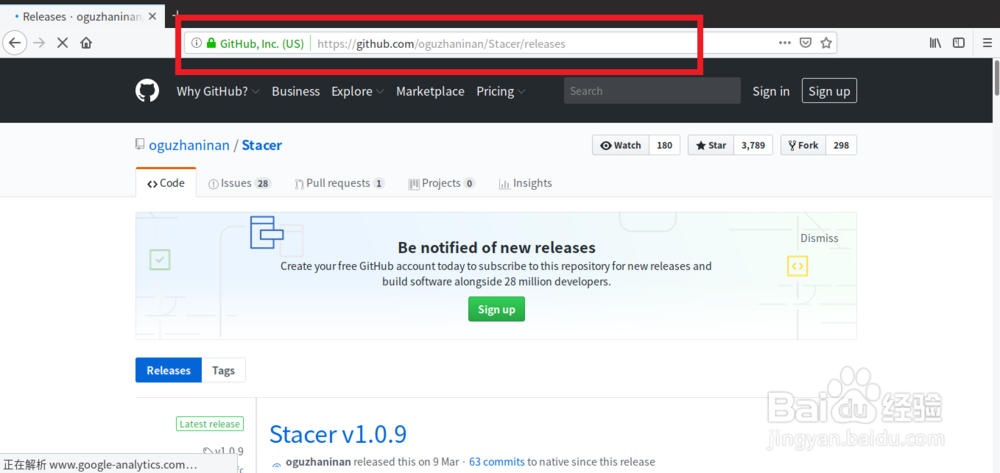Toggle the sidebar view icon
Screen dimensions: 1000x473
point(959,43)
